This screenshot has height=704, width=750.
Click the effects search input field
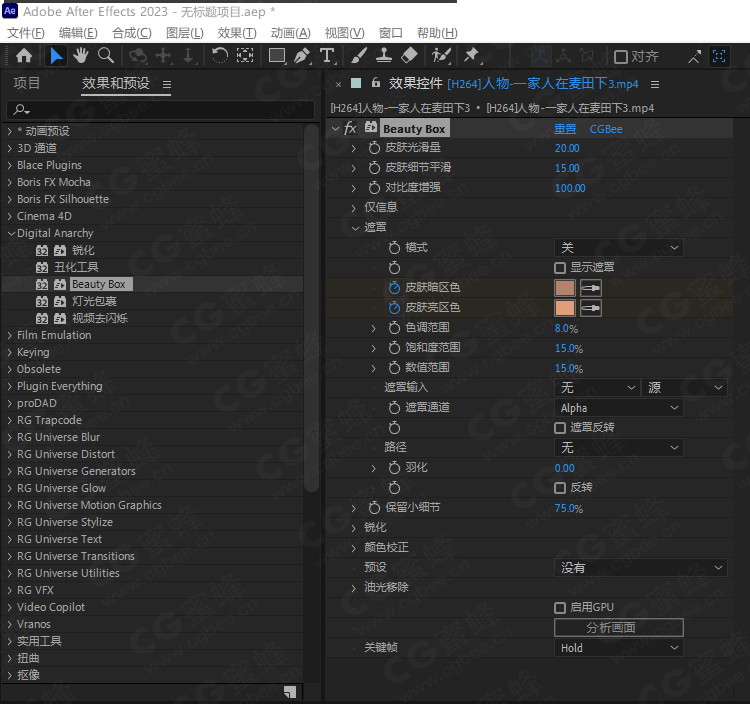click(x=160, y=110)
